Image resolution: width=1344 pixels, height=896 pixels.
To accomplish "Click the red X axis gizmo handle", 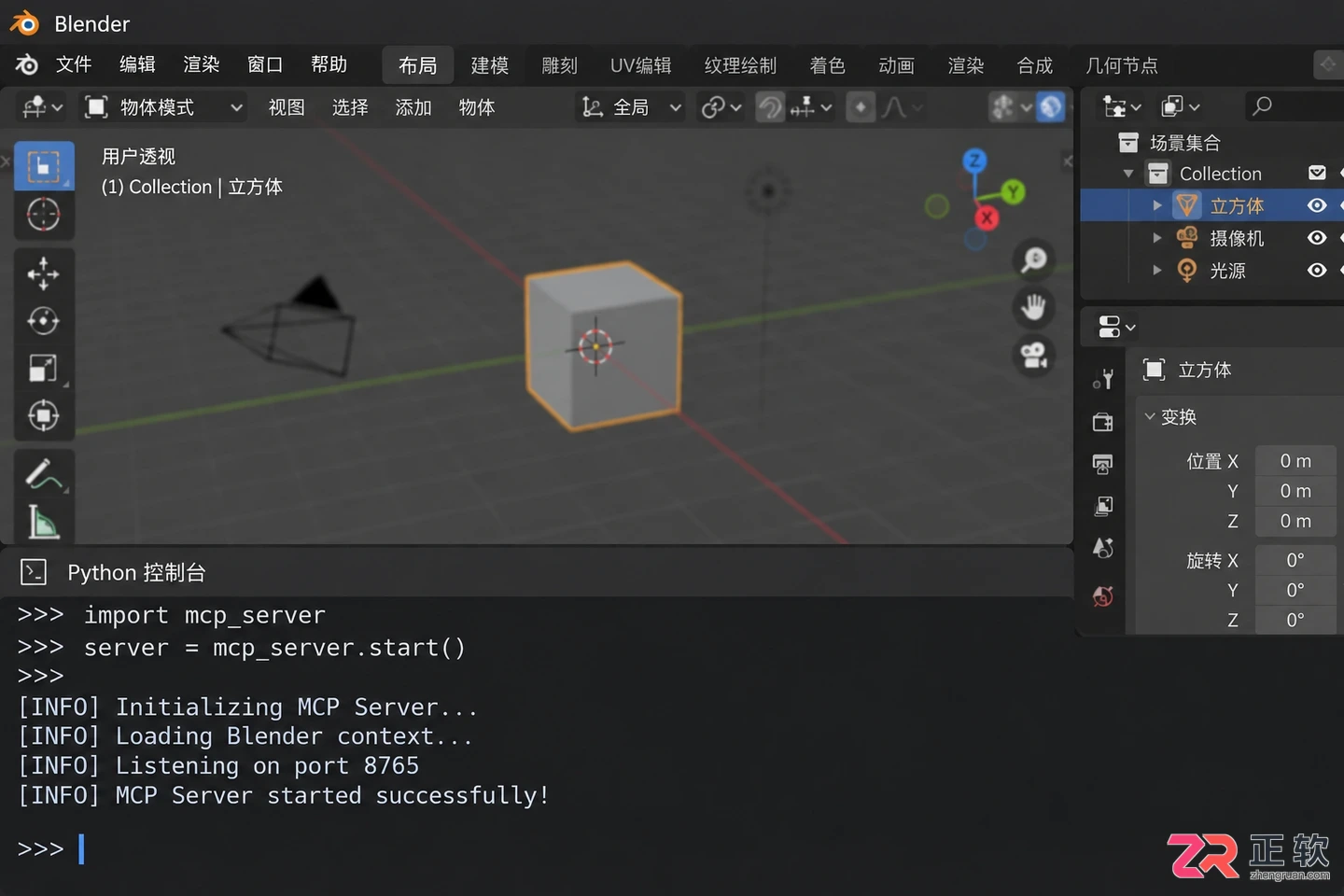I will (x=987, y=217).
